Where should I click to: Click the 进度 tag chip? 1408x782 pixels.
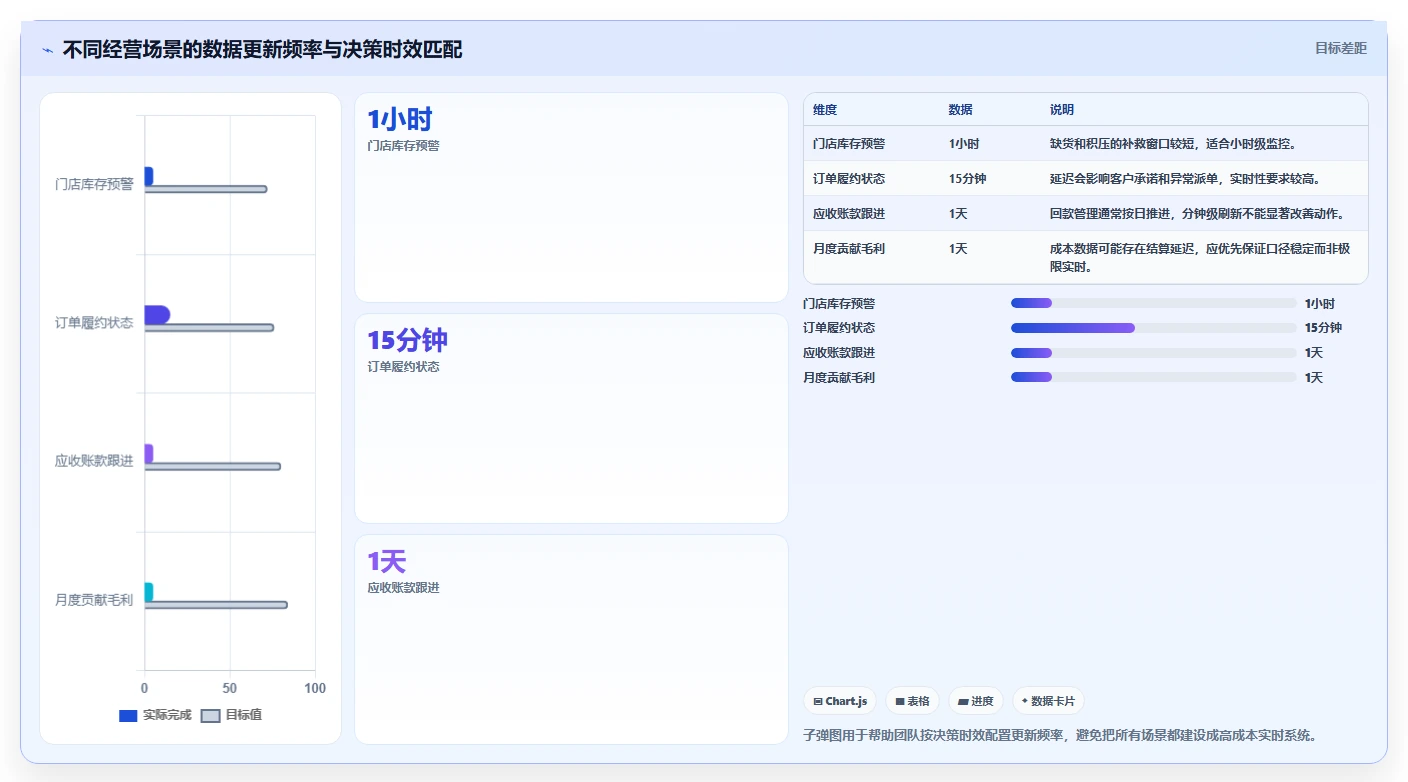point(975,701)
